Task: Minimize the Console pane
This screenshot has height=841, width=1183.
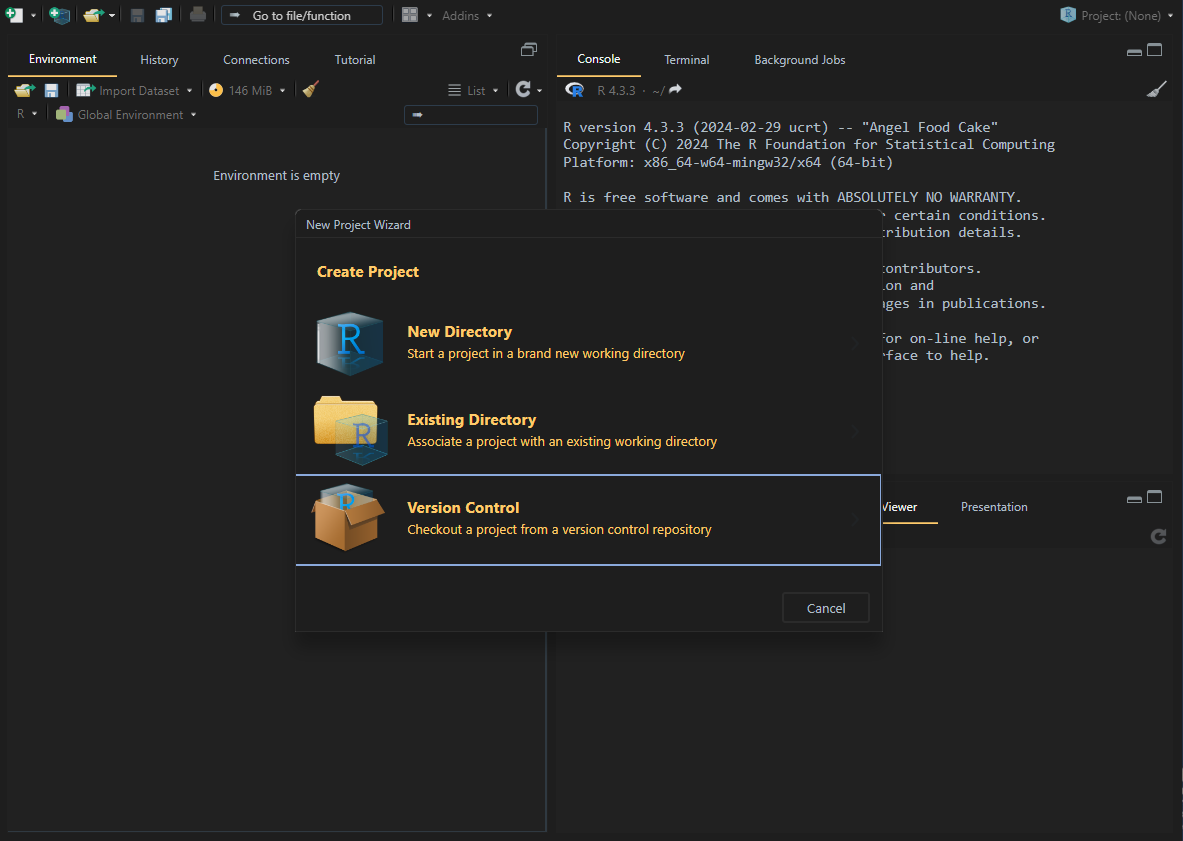Action: pyautogui.click(x=1134, y=52)
